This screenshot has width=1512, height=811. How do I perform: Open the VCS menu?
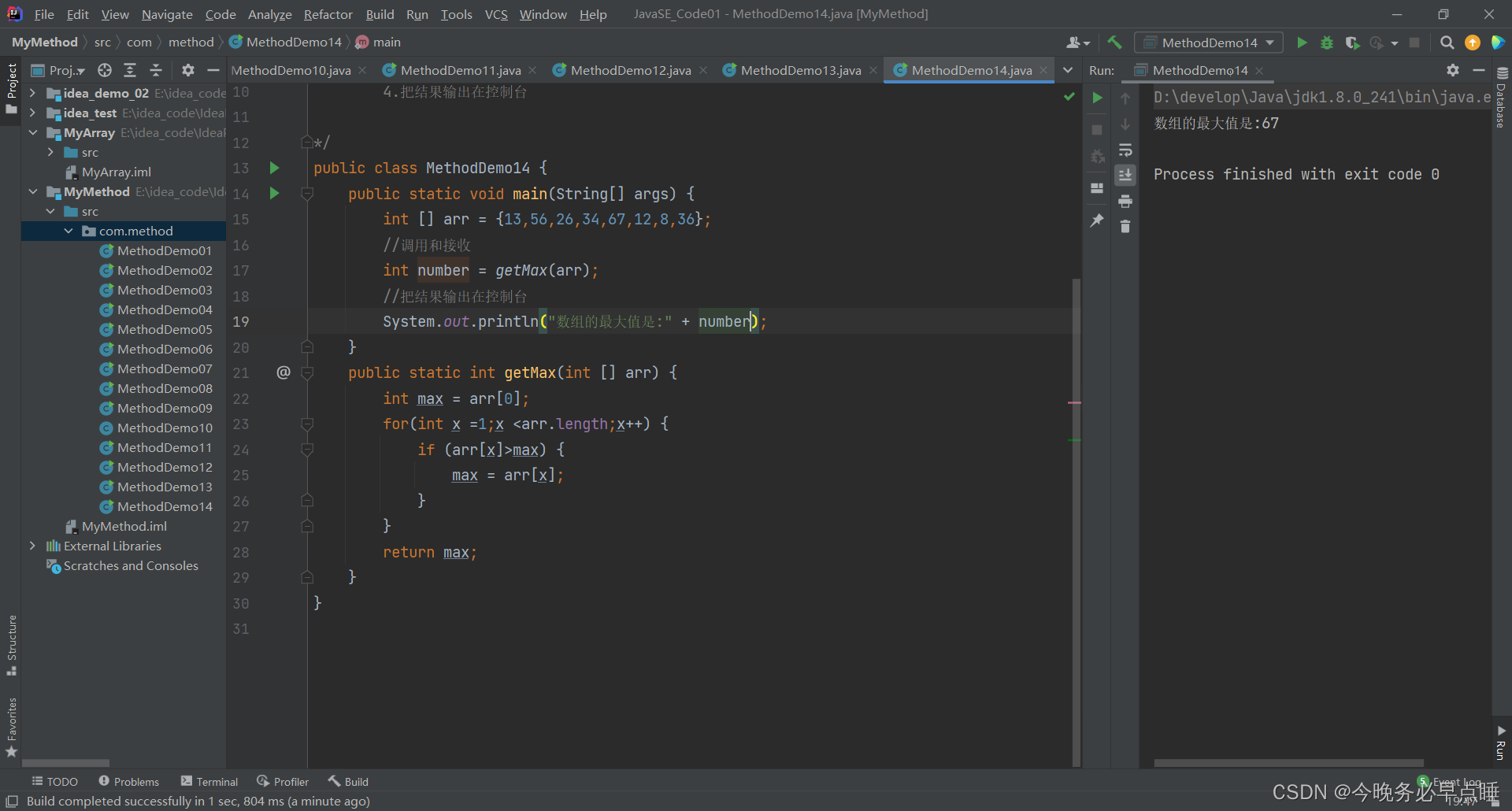click(496, 14)
